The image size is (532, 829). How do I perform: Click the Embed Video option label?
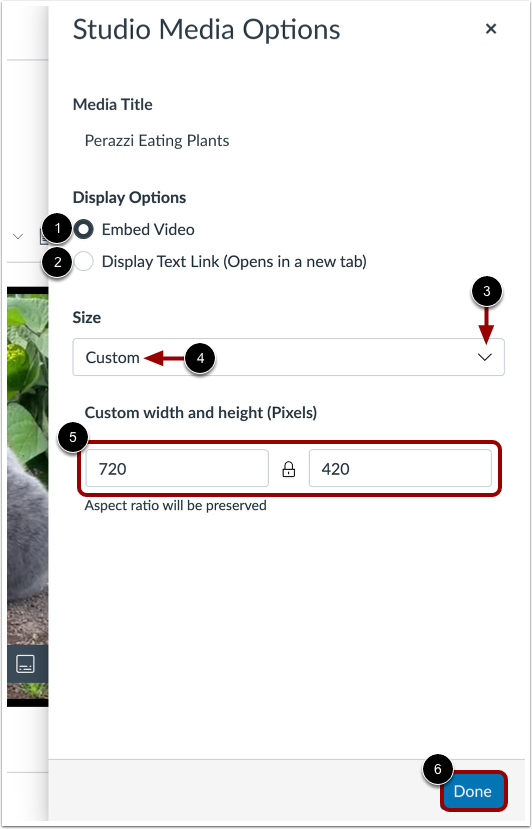pos(148,229)
